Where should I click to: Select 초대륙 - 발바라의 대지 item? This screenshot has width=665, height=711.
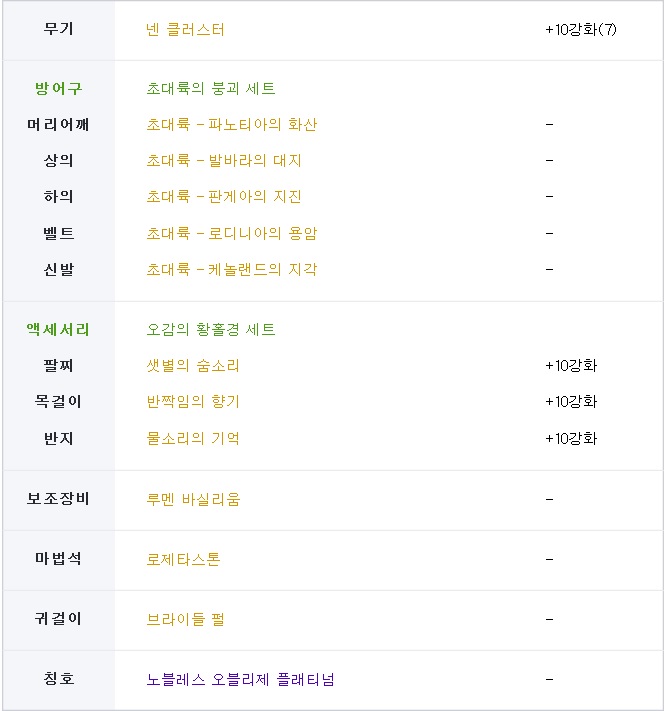coord(224,161)
